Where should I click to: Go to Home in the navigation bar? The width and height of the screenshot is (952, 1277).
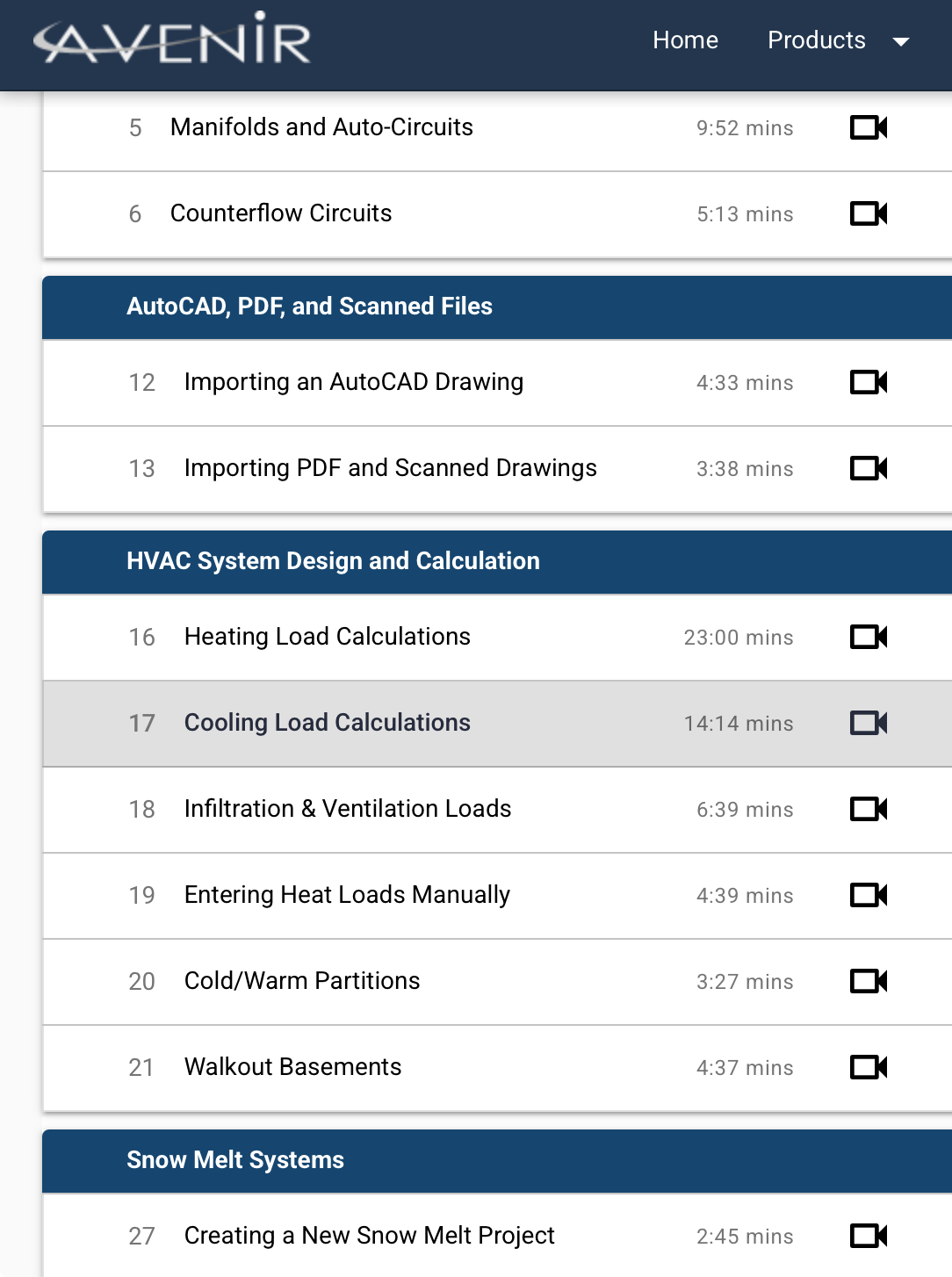click(685, 40)
